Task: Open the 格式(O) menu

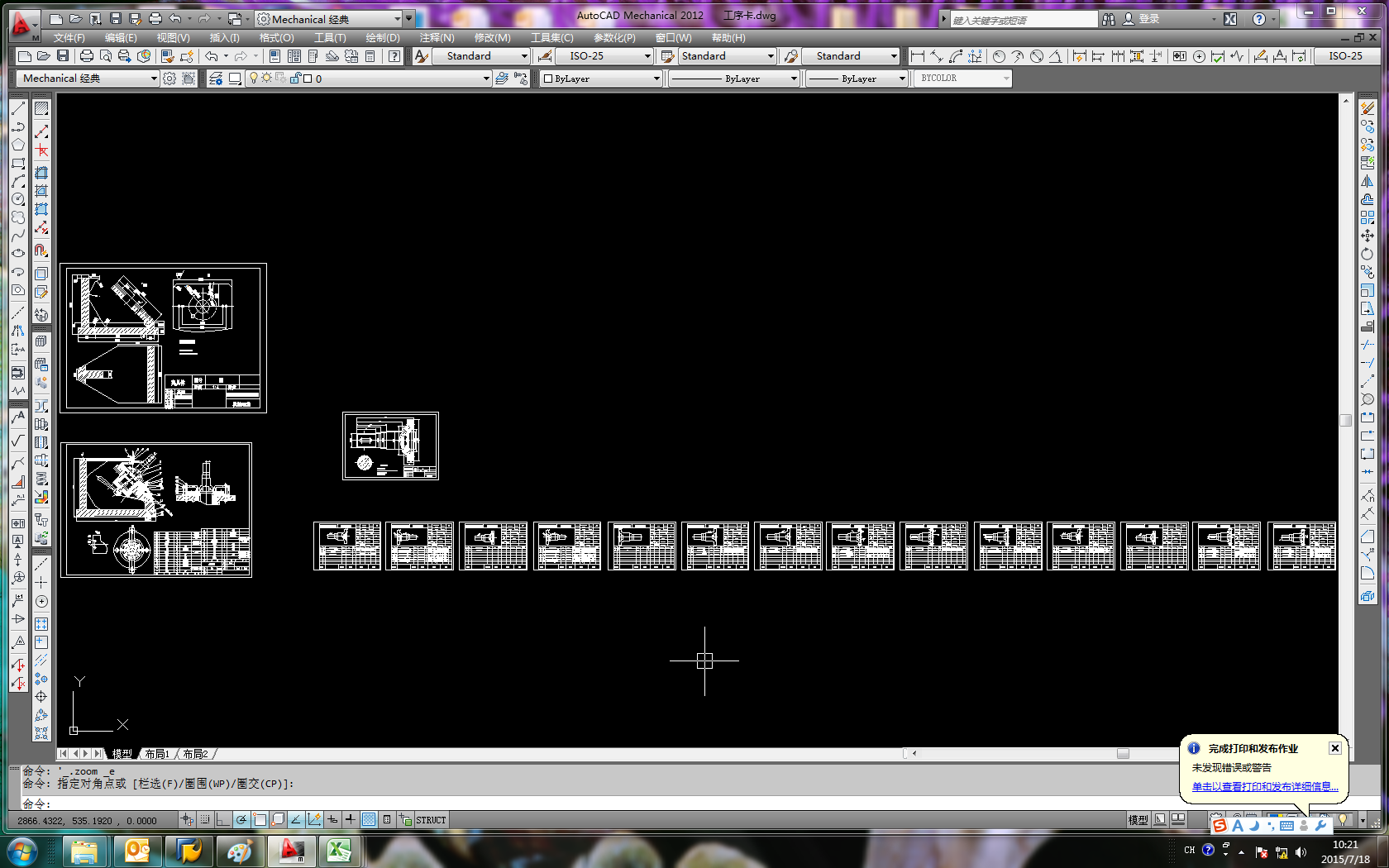Action: [276, 38]
